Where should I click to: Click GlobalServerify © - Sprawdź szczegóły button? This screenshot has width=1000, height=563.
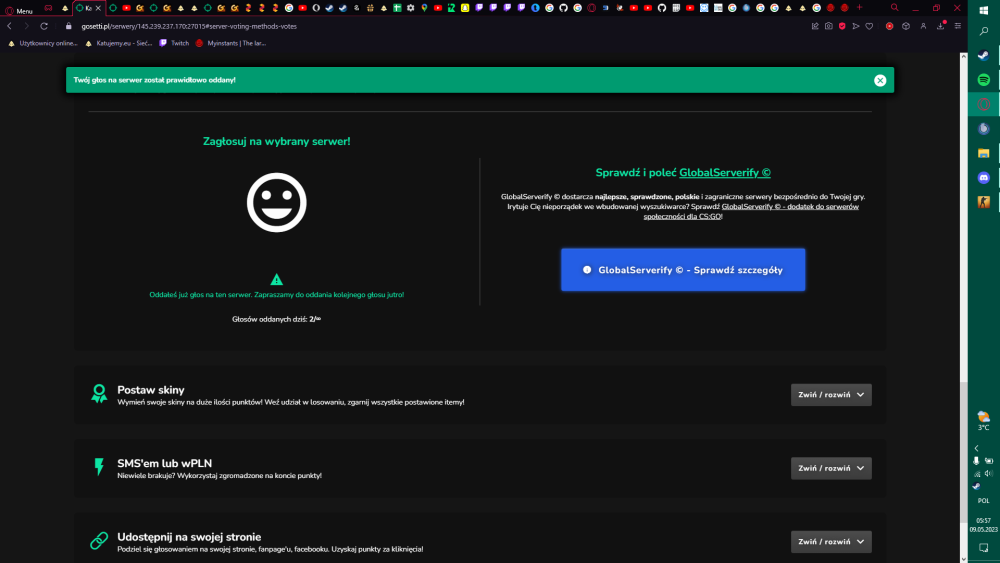tap(682, 270)
